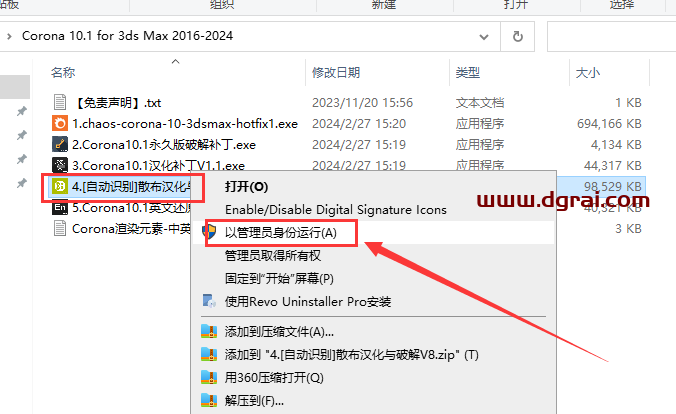Image resolution: width=676 pixels, height=414 pixels.
Task: Expand the breadcrumb chevron before the Corona folder name
Action: pos(9,36)
